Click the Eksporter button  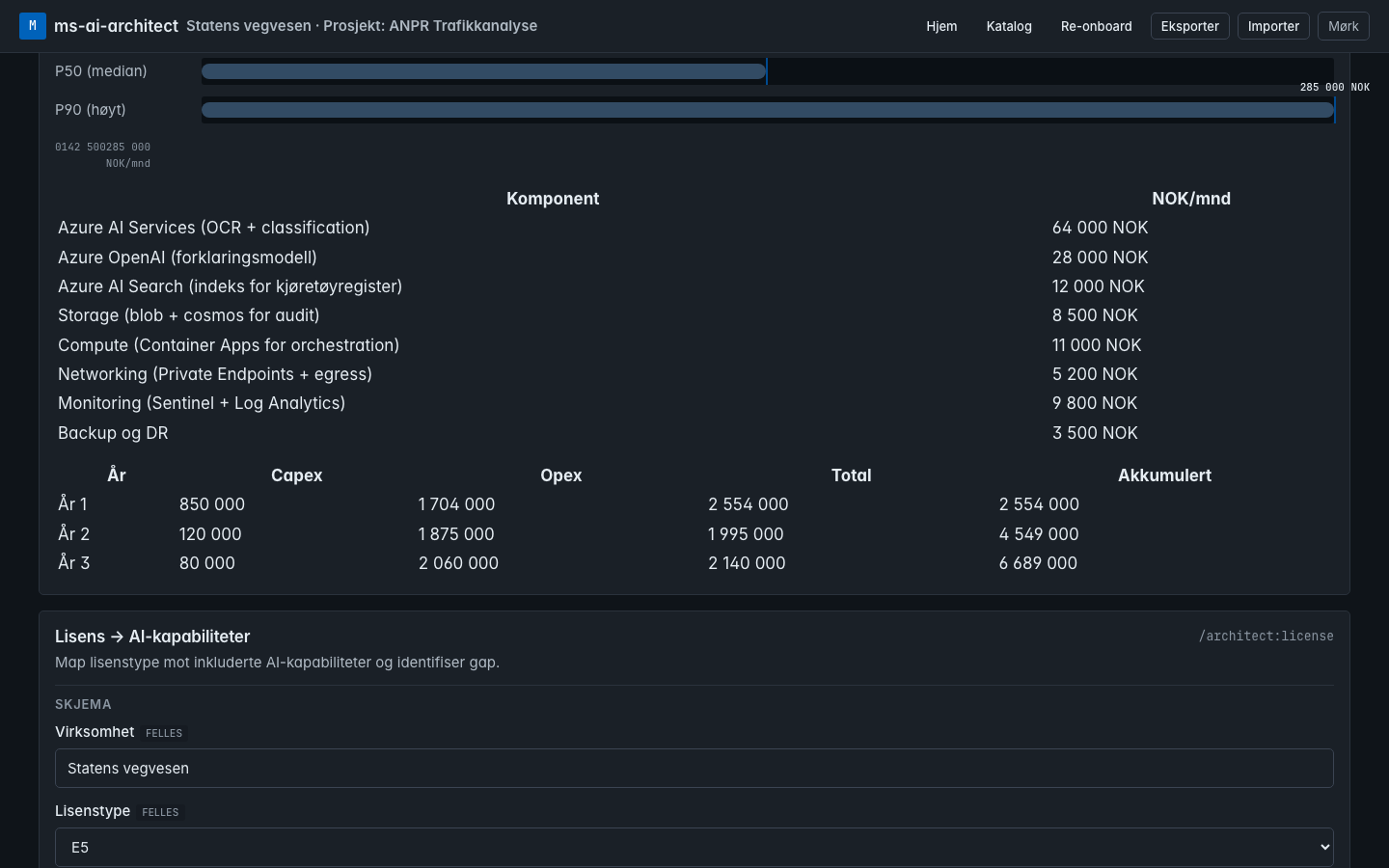click(1190, 26)
